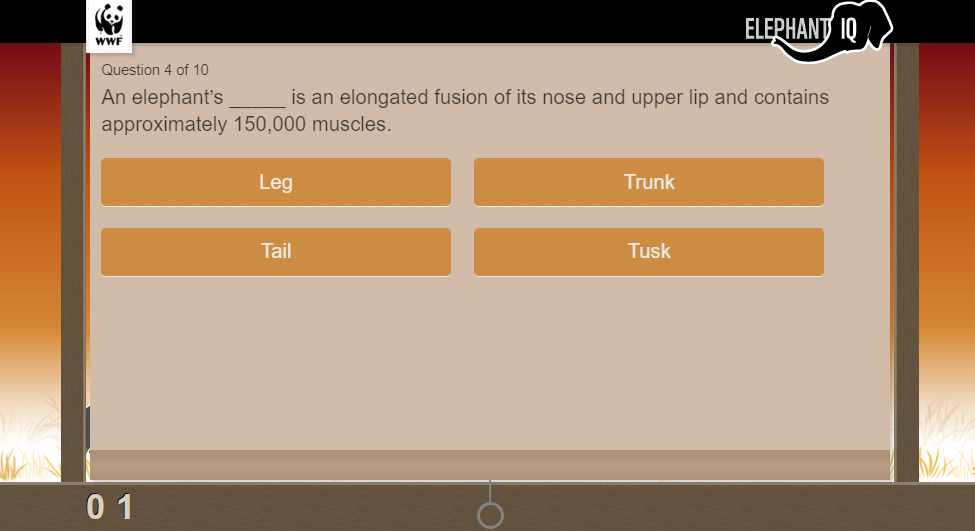
Task: Select the Trunk answer
Action: click(649, 182)
